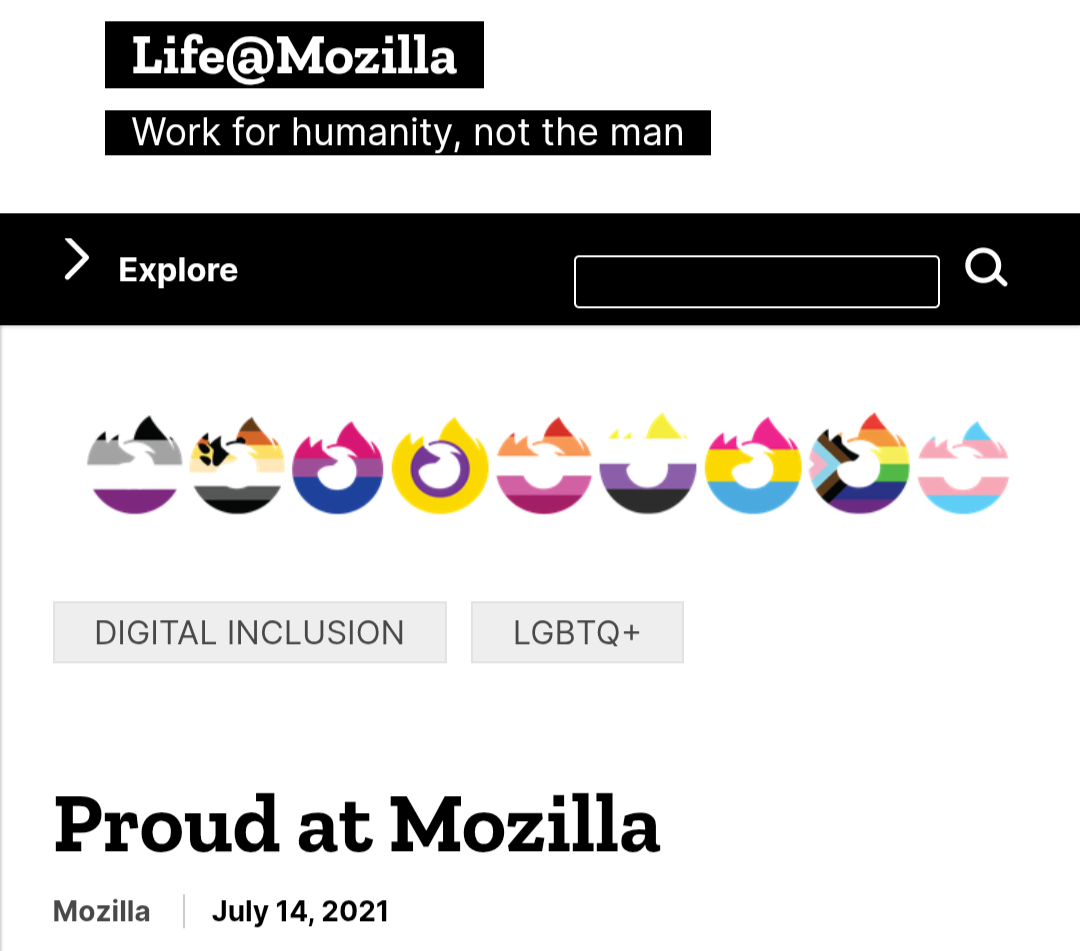Open the Digital Inclusion category tag
Viewport: 1080px width, 951px height.
point(249,632)
